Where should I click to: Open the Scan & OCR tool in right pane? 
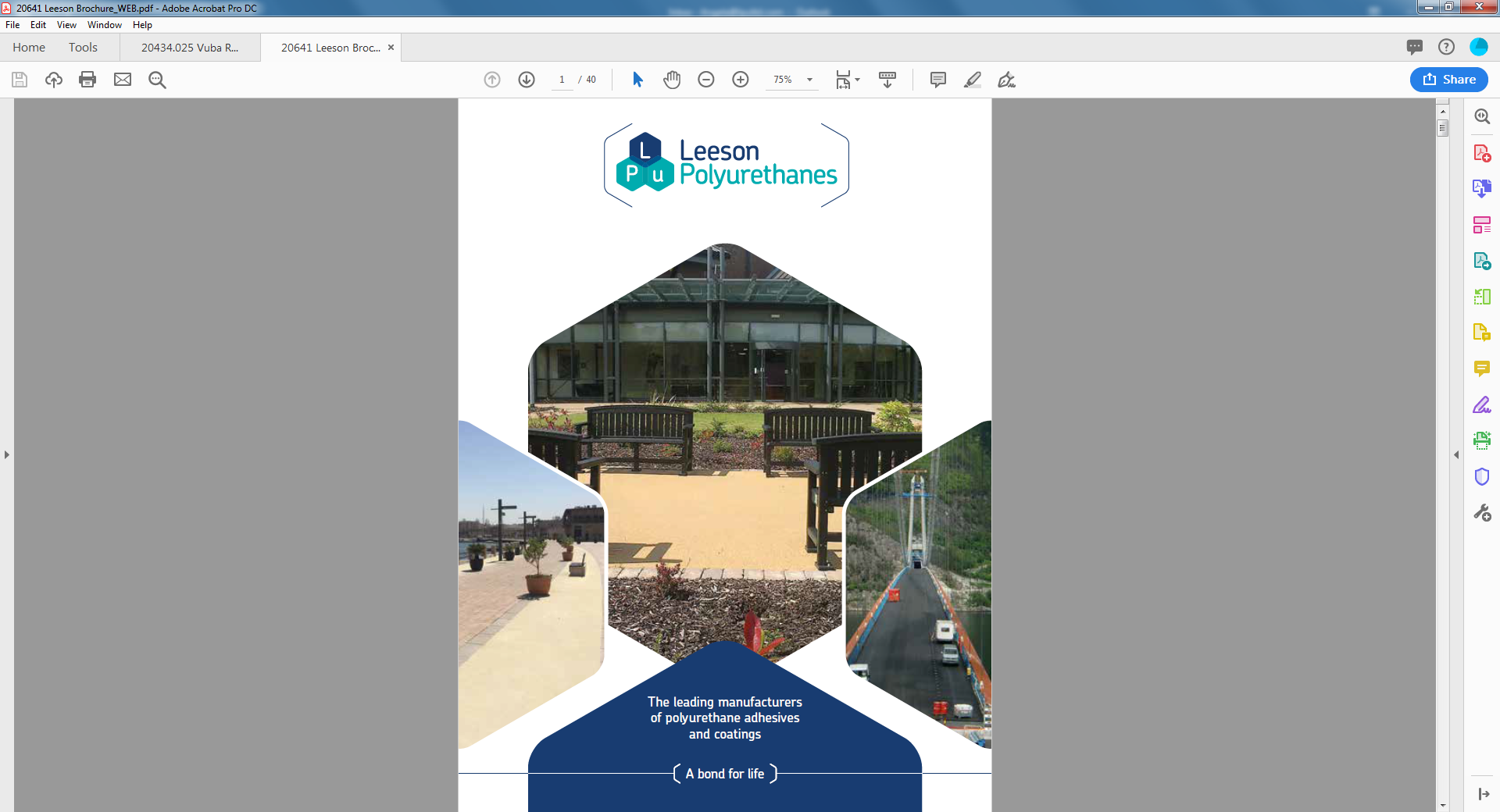point(1482,440)
